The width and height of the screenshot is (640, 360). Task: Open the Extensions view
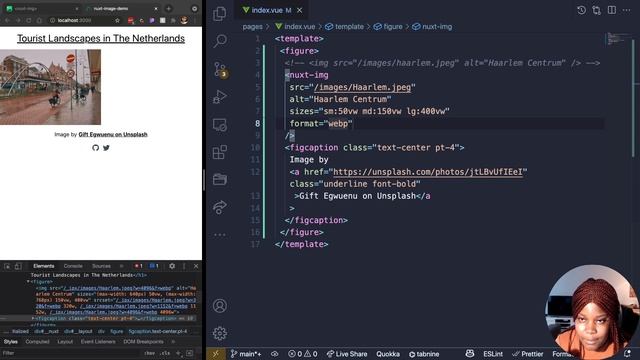pyautogui.click(x=220, y=152)
